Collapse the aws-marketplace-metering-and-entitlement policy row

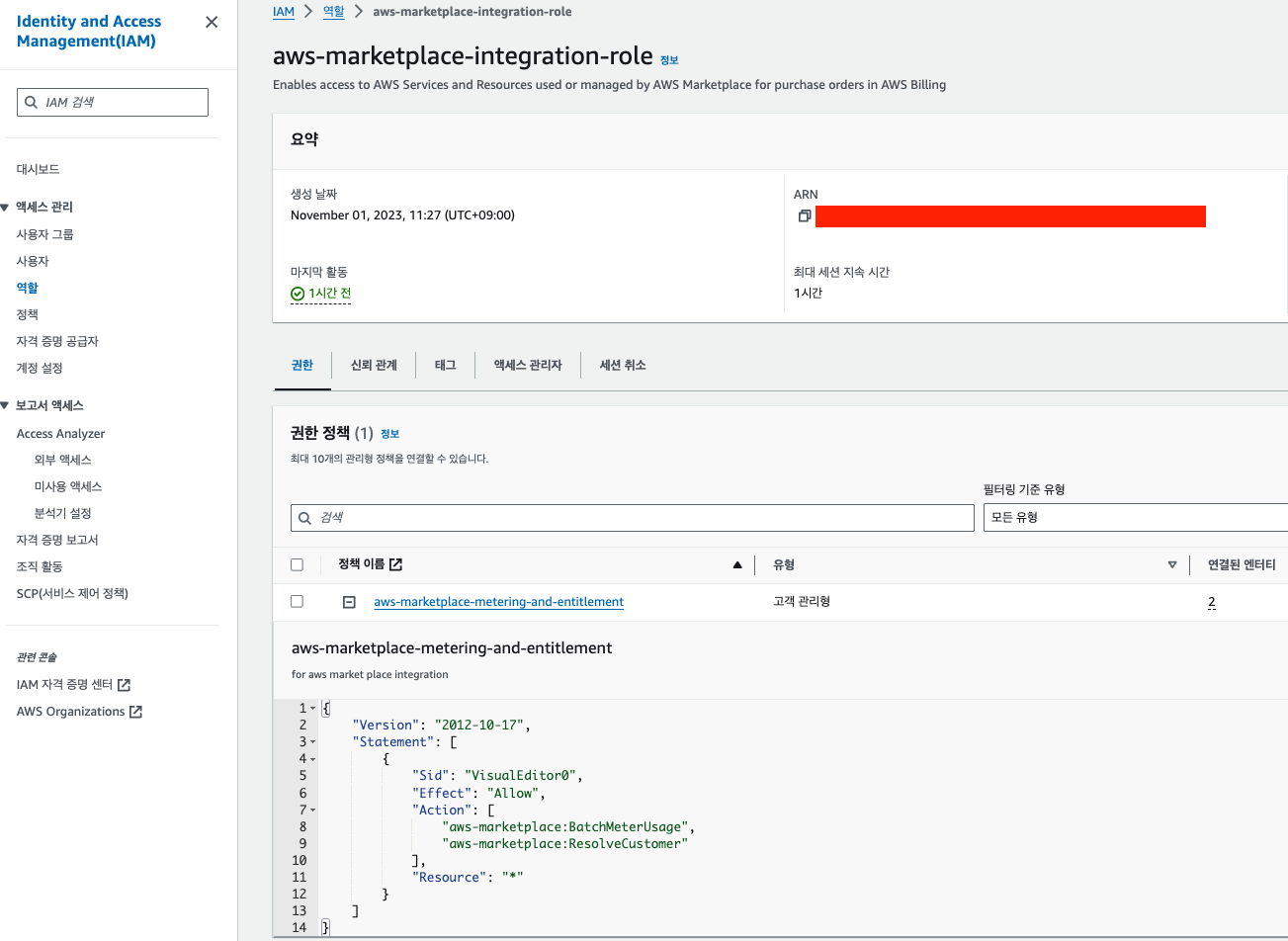(x=349, y=602)
